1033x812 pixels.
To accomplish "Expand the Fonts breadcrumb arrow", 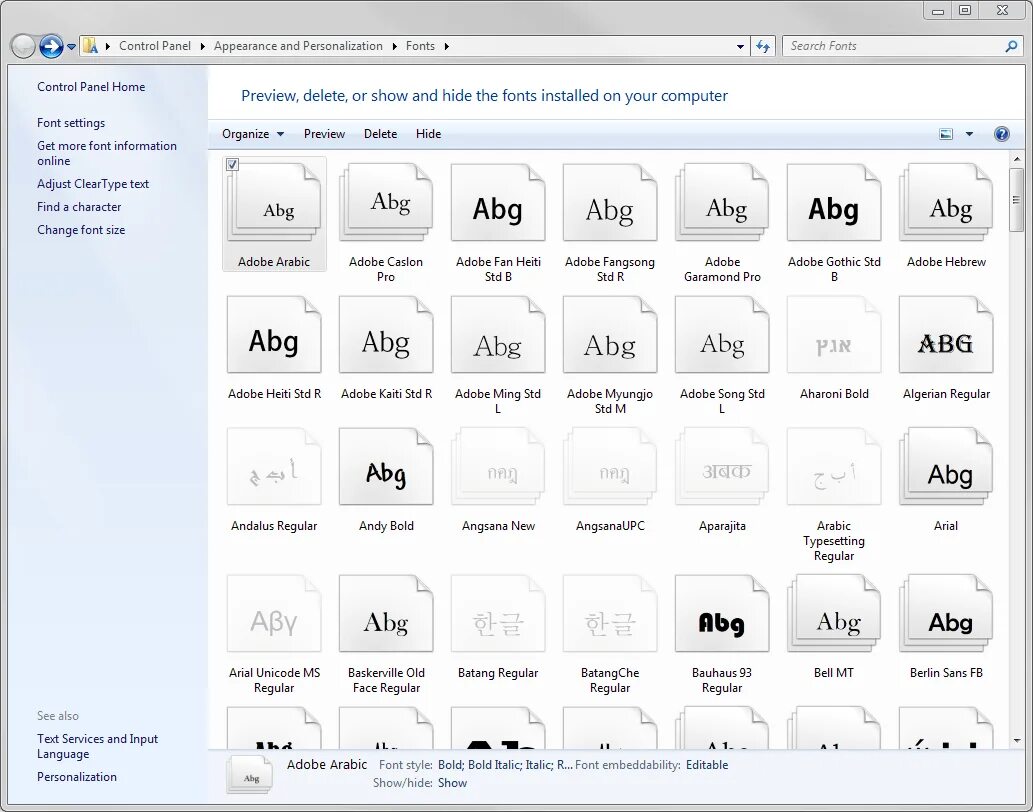I will [x=447, y=46].
